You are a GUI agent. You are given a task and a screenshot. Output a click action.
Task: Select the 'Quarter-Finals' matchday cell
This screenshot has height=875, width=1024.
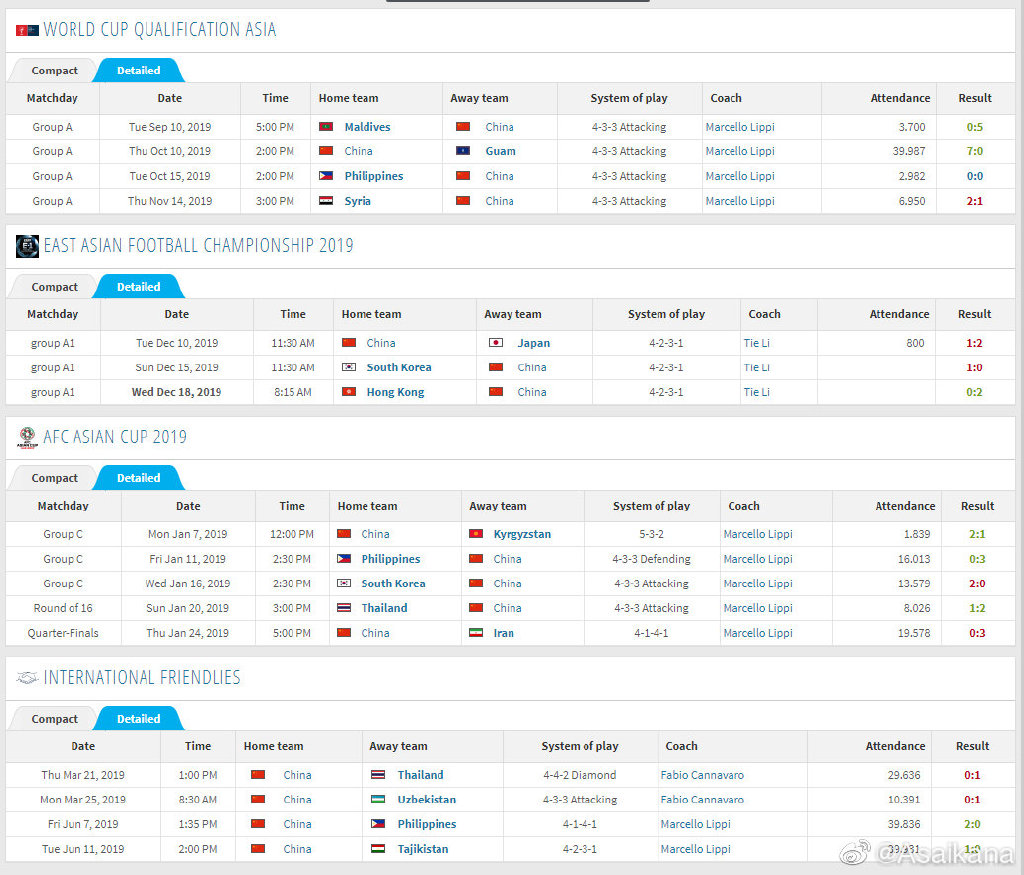click(x=63, y=633)
